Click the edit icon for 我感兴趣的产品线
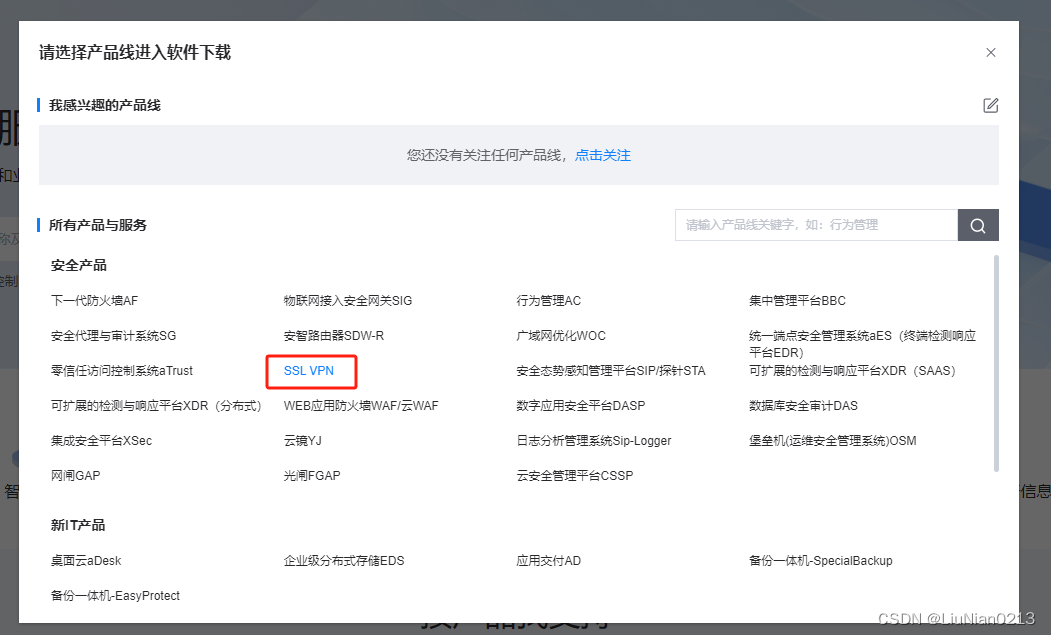 pos(991,105)
